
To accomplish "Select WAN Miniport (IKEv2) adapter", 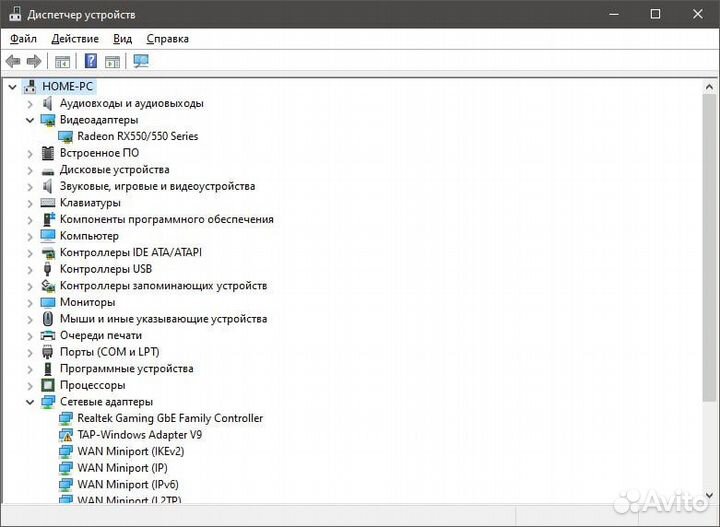I will point(130,451).
